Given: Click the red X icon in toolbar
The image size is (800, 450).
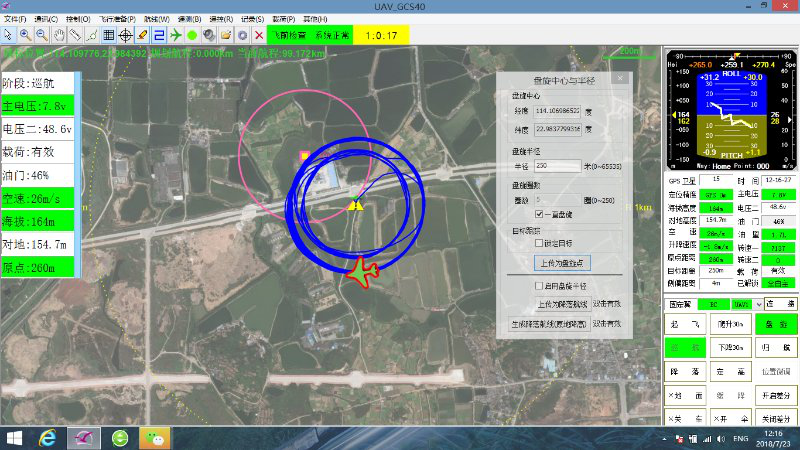Looking at the screenshot, I should (259, 35).
